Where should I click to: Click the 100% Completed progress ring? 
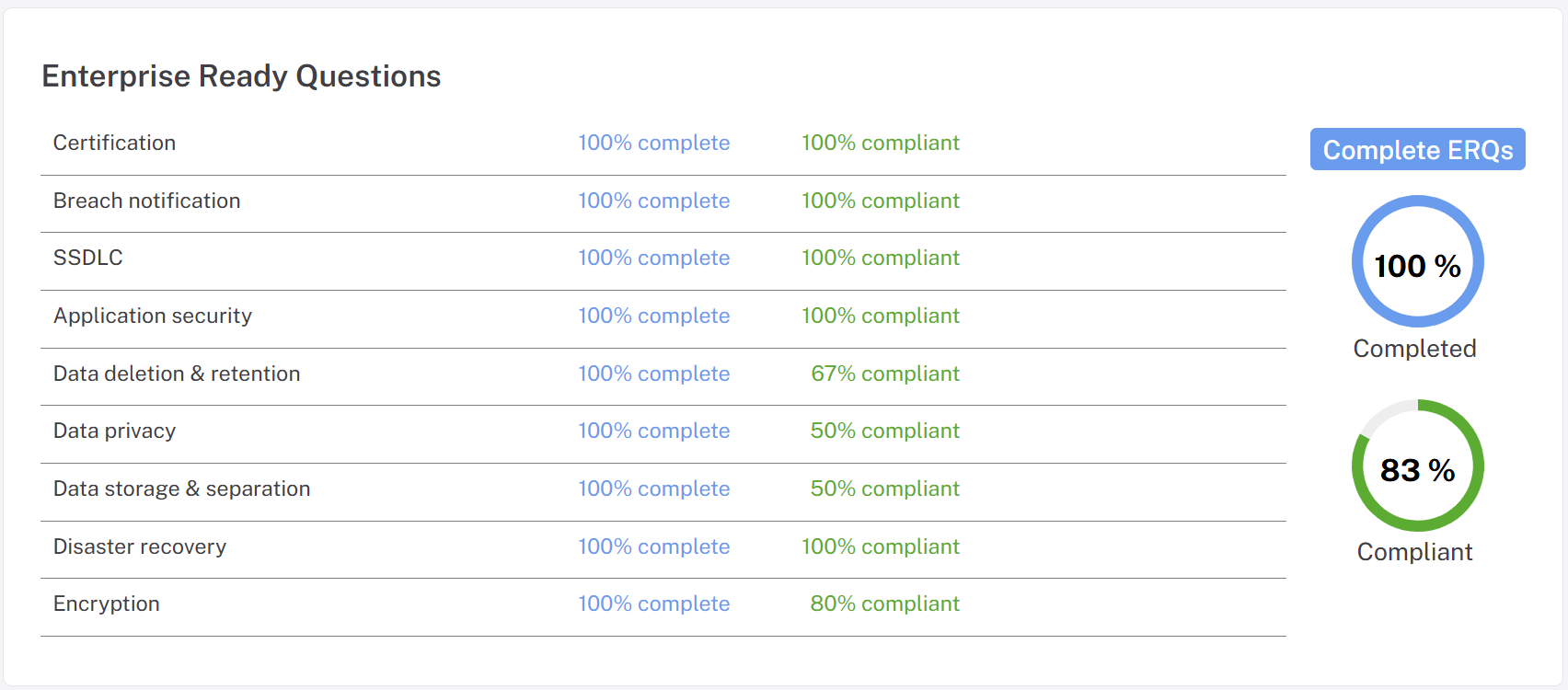pos(1417,262)
